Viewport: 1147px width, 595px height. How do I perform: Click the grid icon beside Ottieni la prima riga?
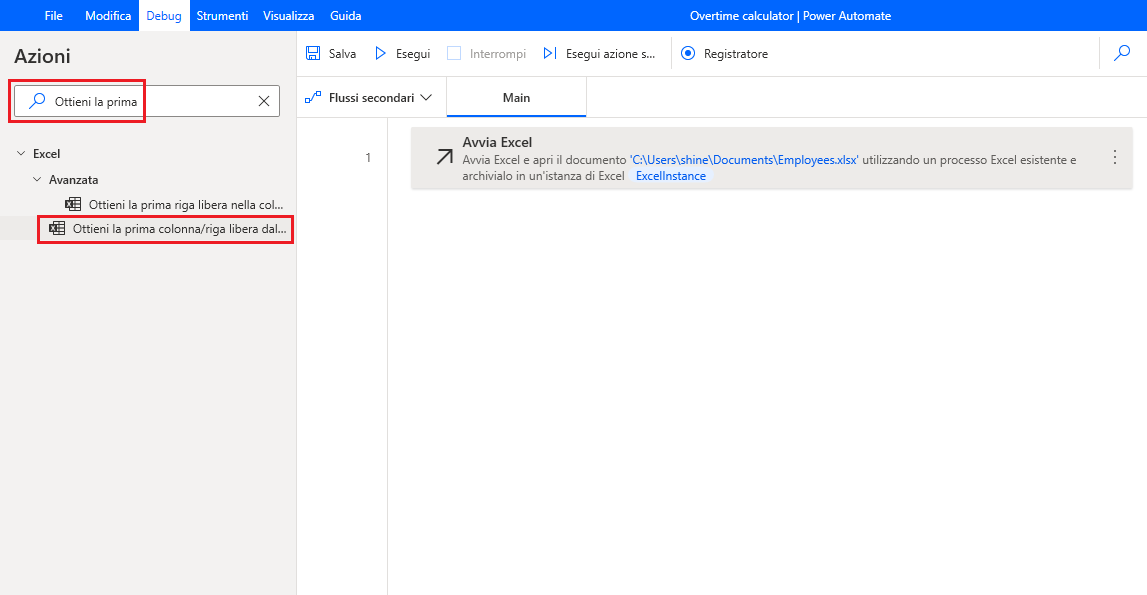click(x=73, y=203)
